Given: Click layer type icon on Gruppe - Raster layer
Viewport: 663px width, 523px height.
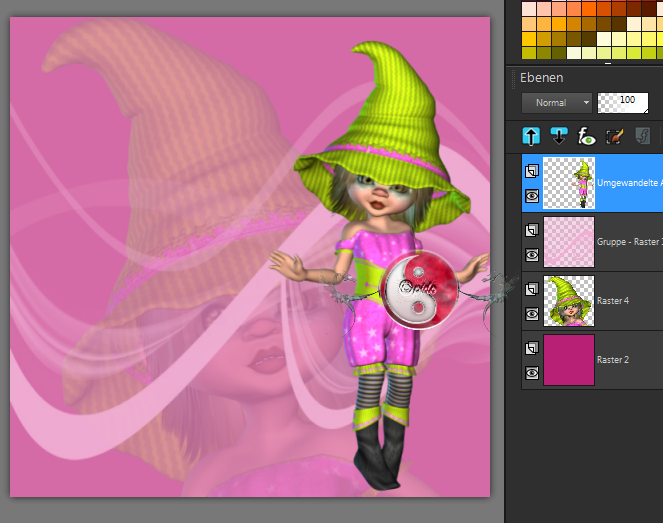Looking at the screenshot, I should [x=532, y=231].
